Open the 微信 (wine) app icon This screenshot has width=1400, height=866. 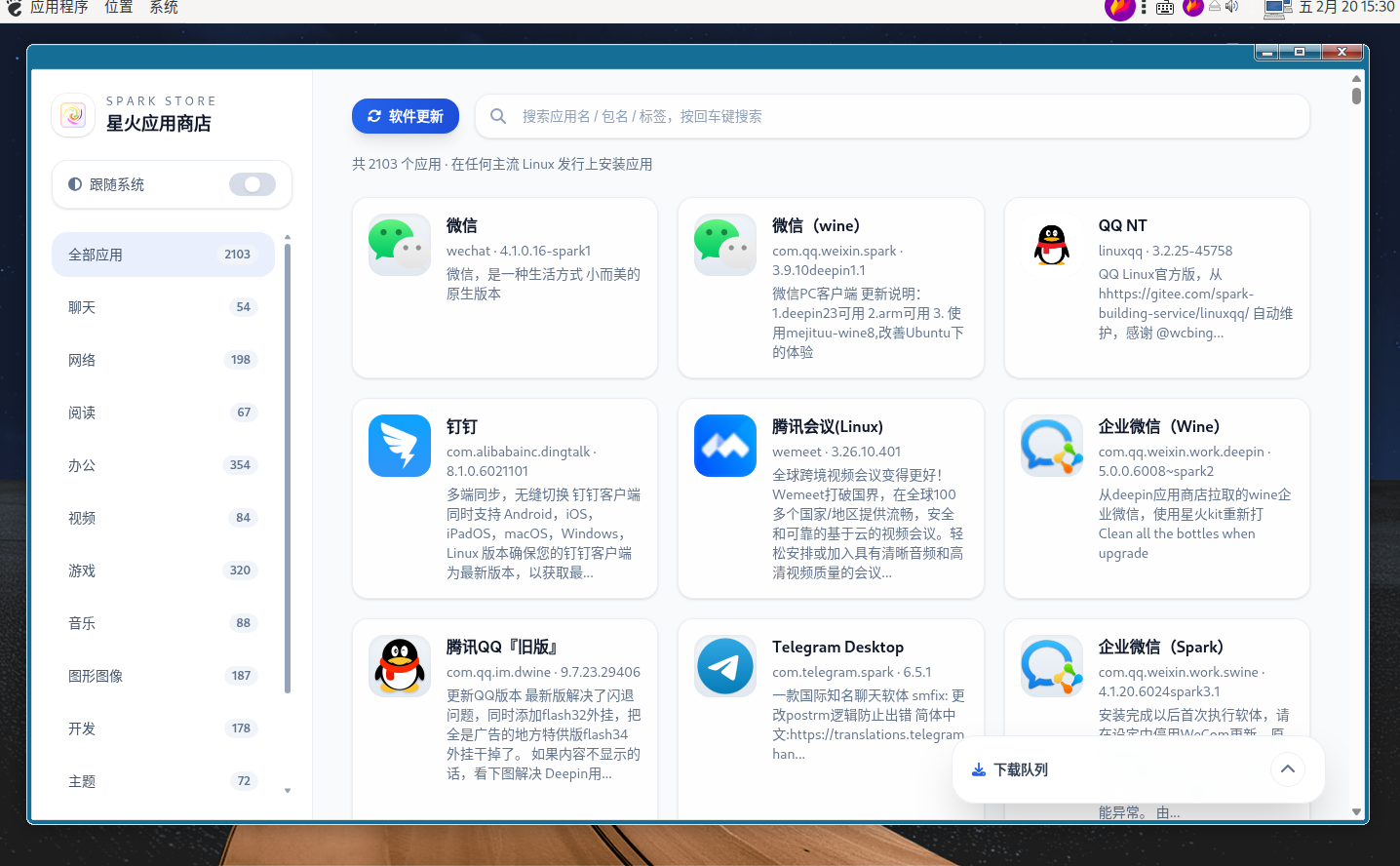(725, 245)
